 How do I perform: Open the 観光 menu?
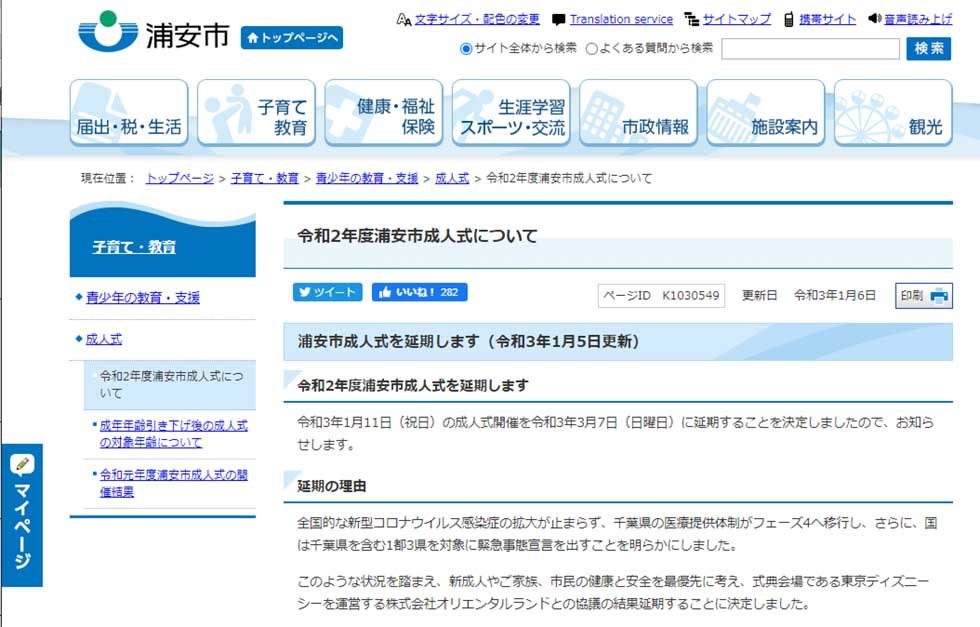894,113
